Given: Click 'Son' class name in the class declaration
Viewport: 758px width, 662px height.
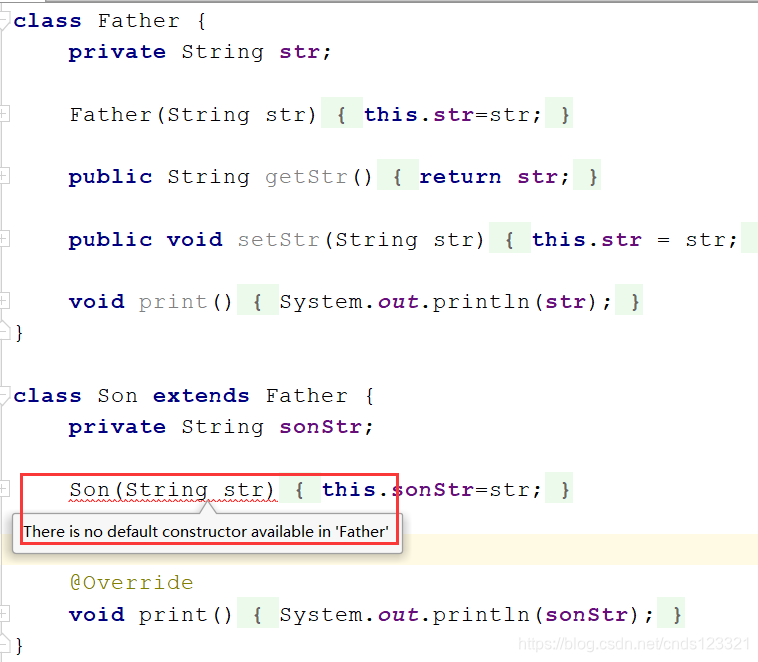Looking at the screenshot, I should coord(117,396).
